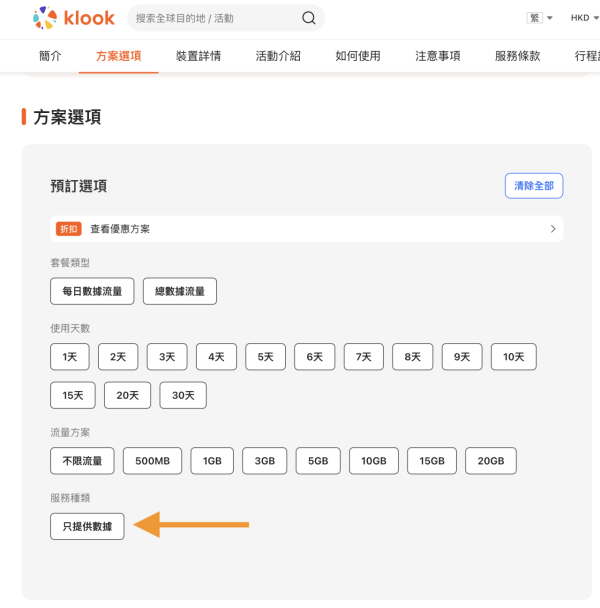Select the 500MB data plan
600x608 pixels.
pos(152,461)
